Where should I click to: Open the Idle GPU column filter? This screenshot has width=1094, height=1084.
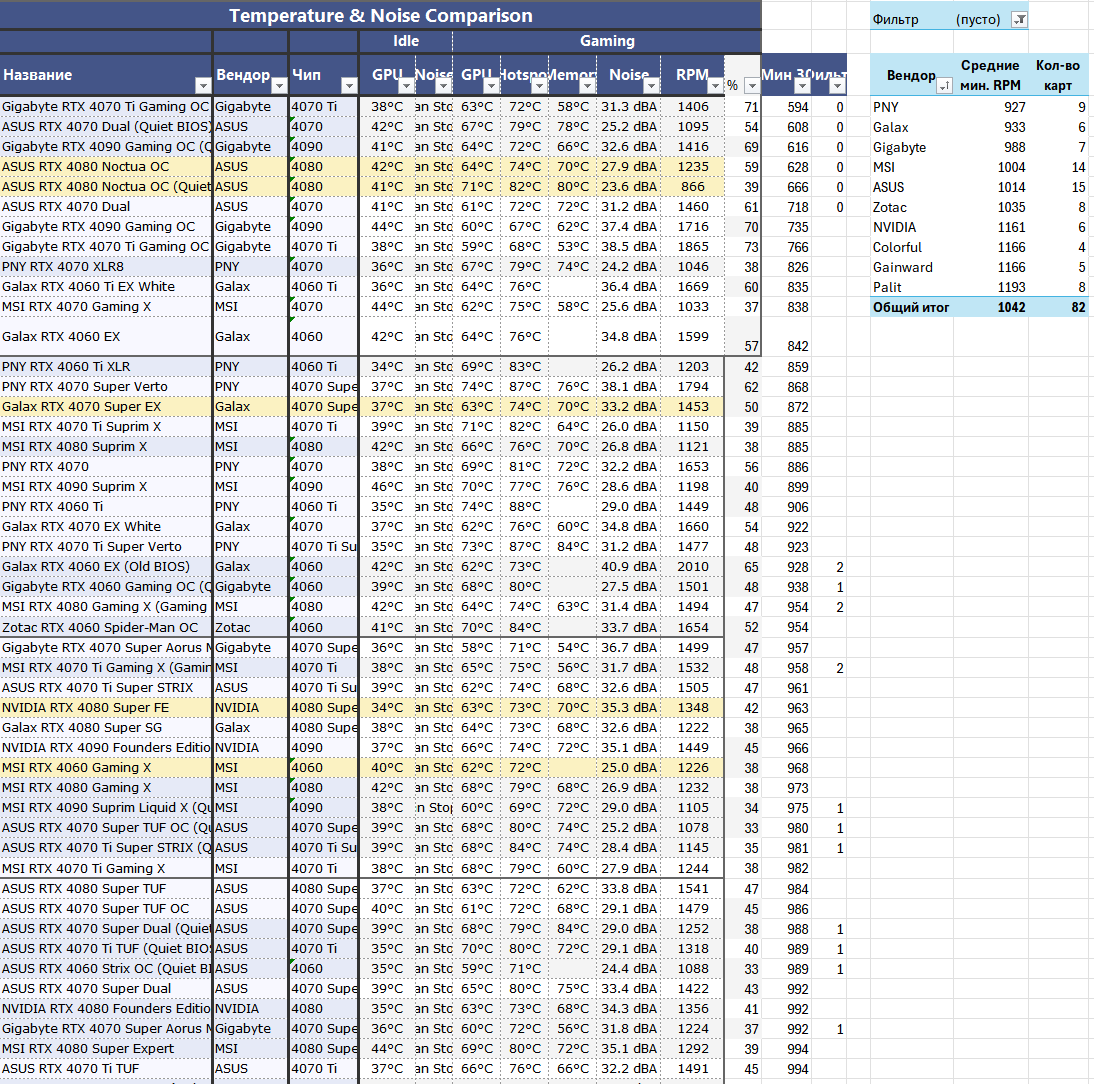[406, 86]
